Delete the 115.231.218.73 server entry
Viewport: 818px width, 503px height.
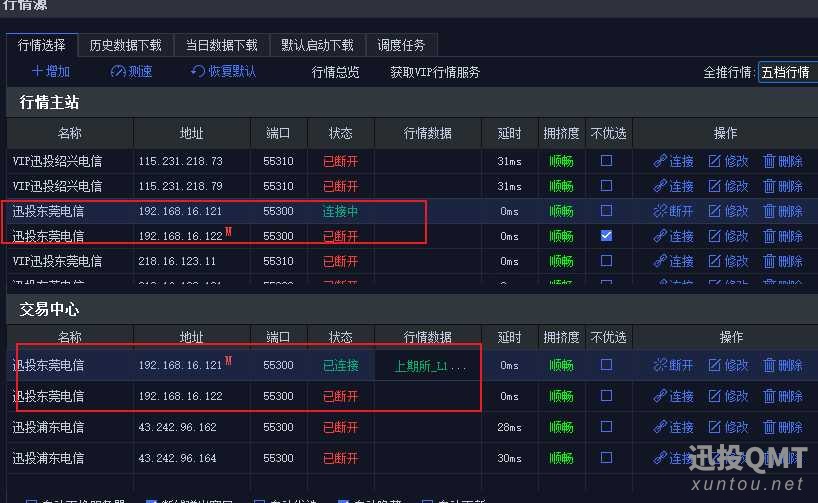(x=783, y=161)
